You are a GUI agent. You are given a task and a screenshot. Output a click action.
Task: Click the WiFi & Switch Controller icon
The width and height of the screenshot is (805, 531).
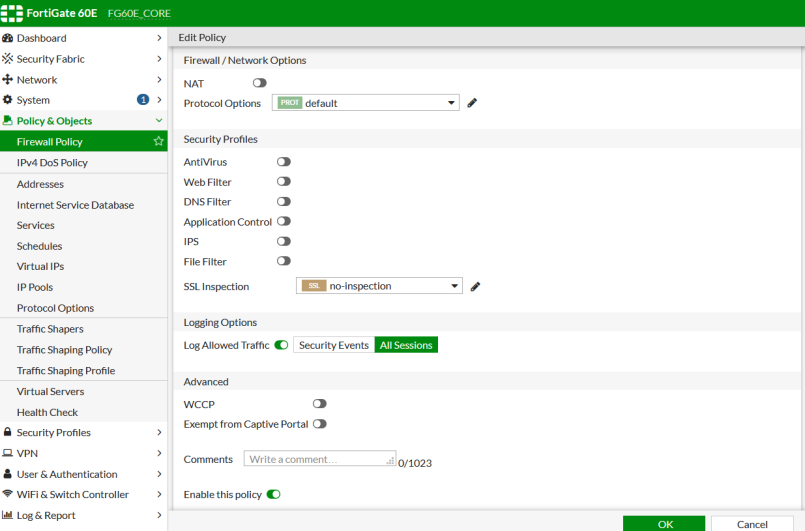pos(7,494)
